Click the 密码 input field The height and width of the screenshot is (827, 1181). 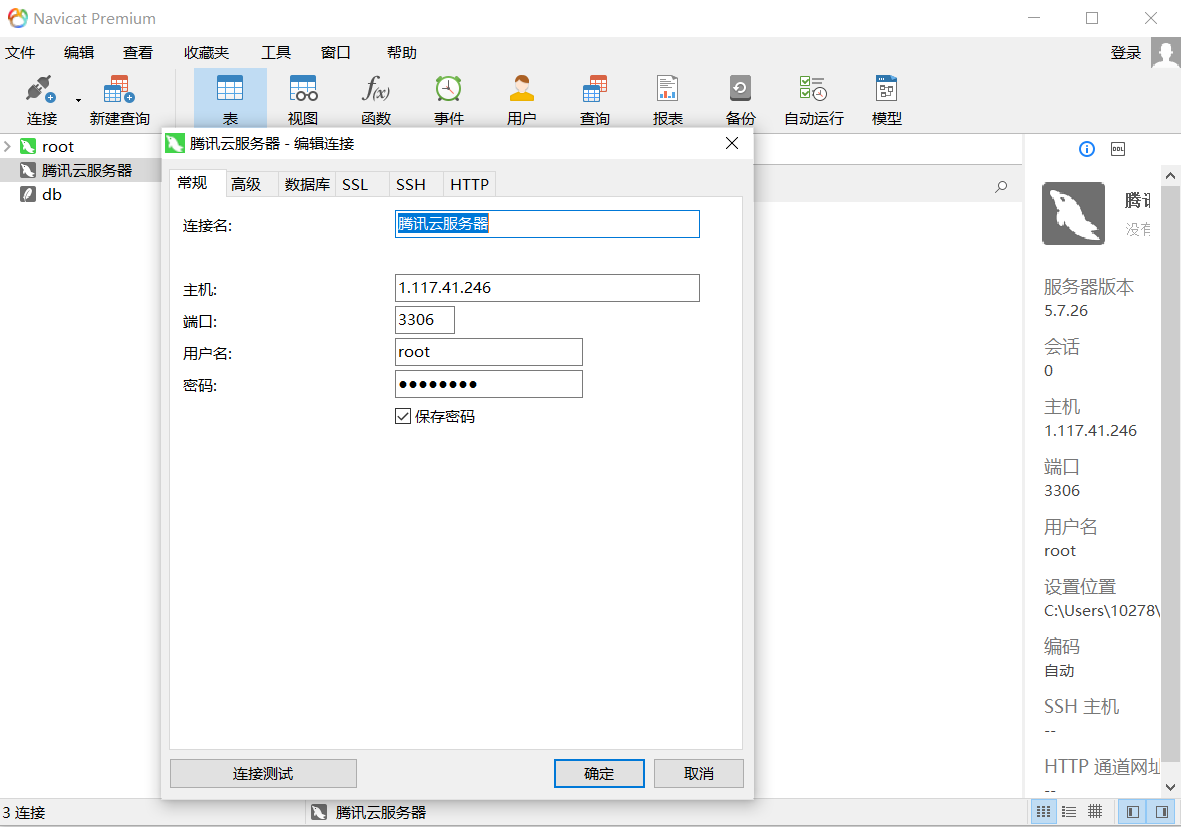coord(488,384)
